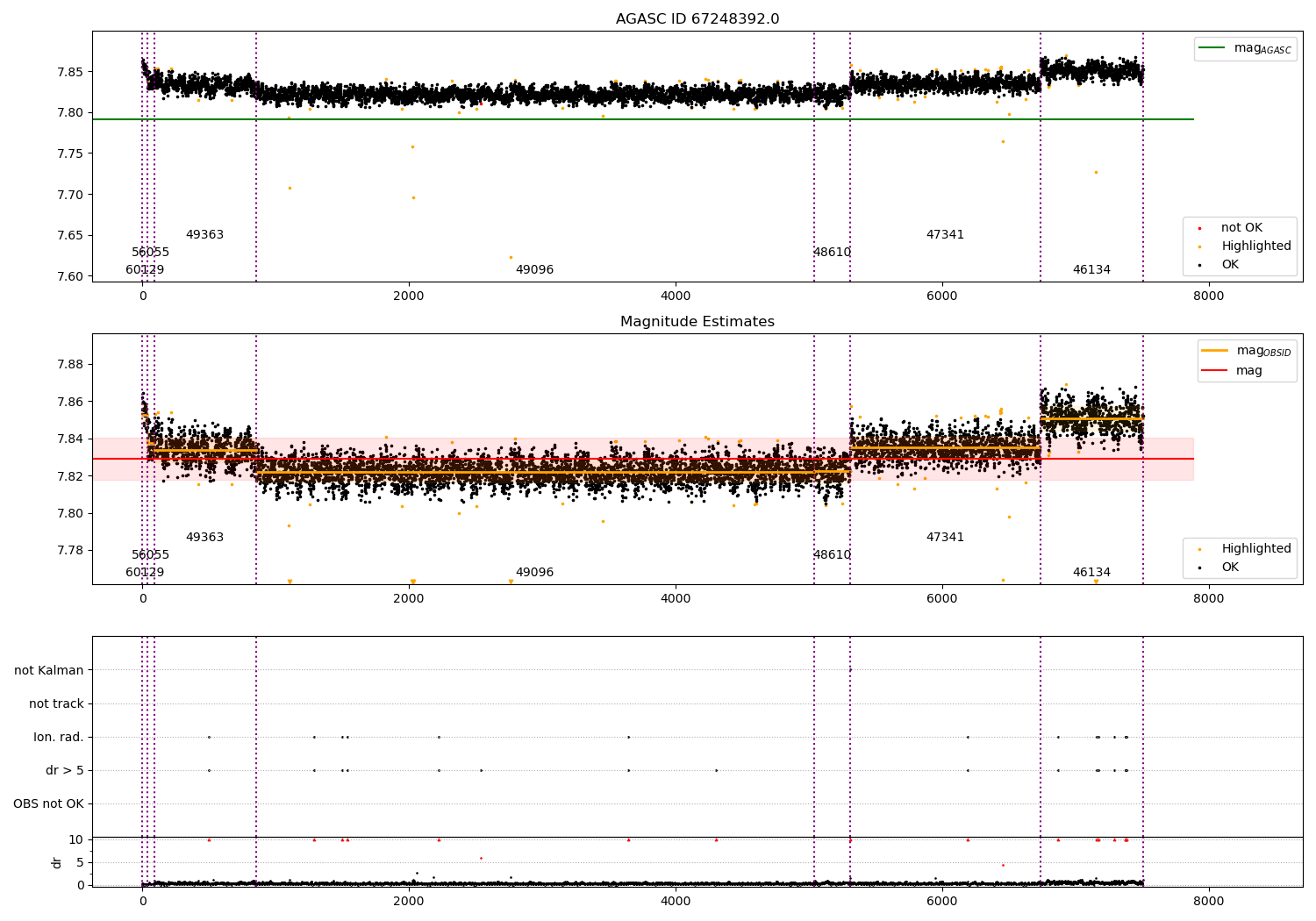This screenshot has height=921, width=1316.
Task: Click 'Highlighted' legend entry in the top plot
Action: pyautogui.click(x=1256, y=246)
